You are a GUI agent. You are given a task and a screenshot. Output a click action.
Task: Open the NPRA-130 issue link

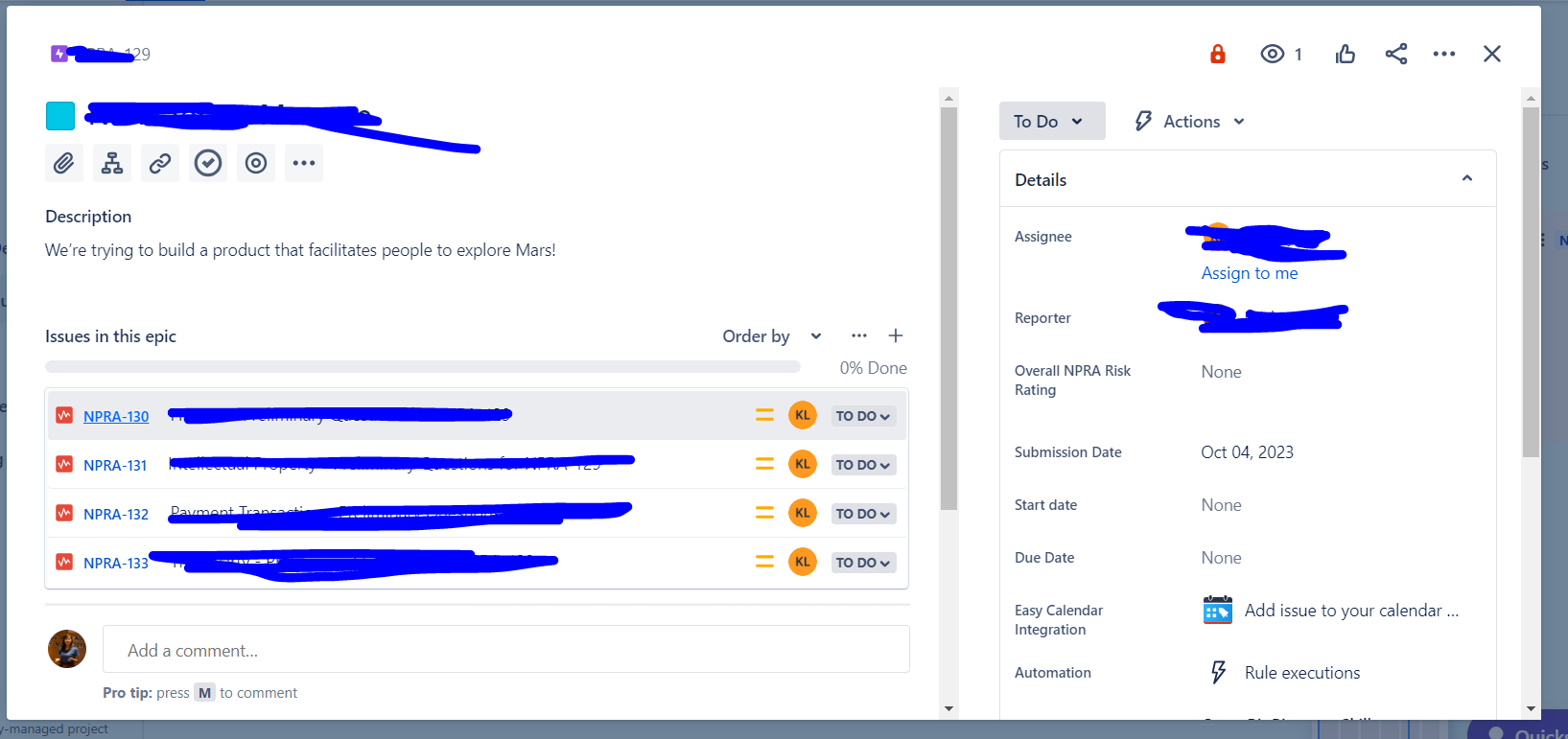click(116, 416)
